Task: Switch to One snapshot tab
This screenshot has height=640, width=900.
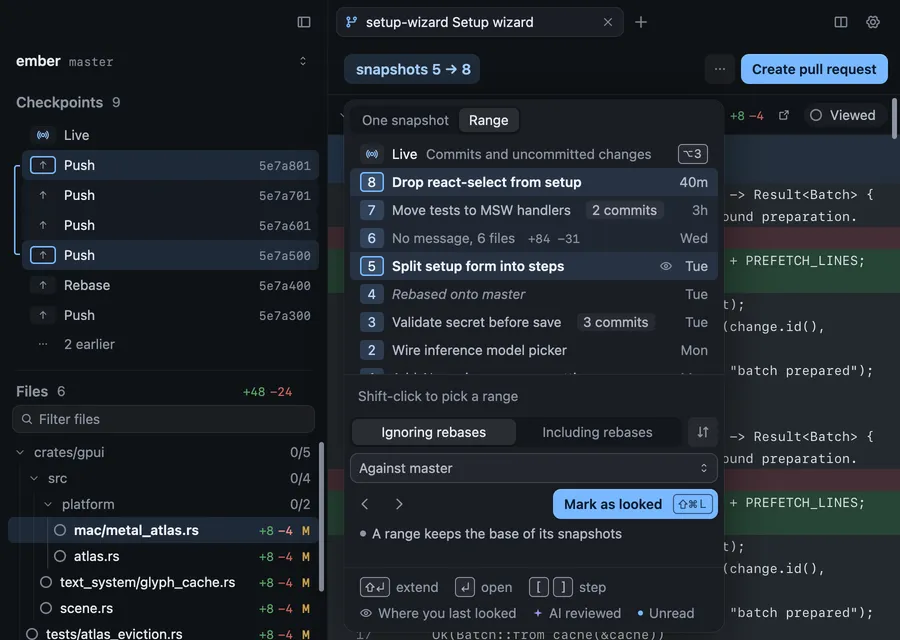Action: [405, 121]
